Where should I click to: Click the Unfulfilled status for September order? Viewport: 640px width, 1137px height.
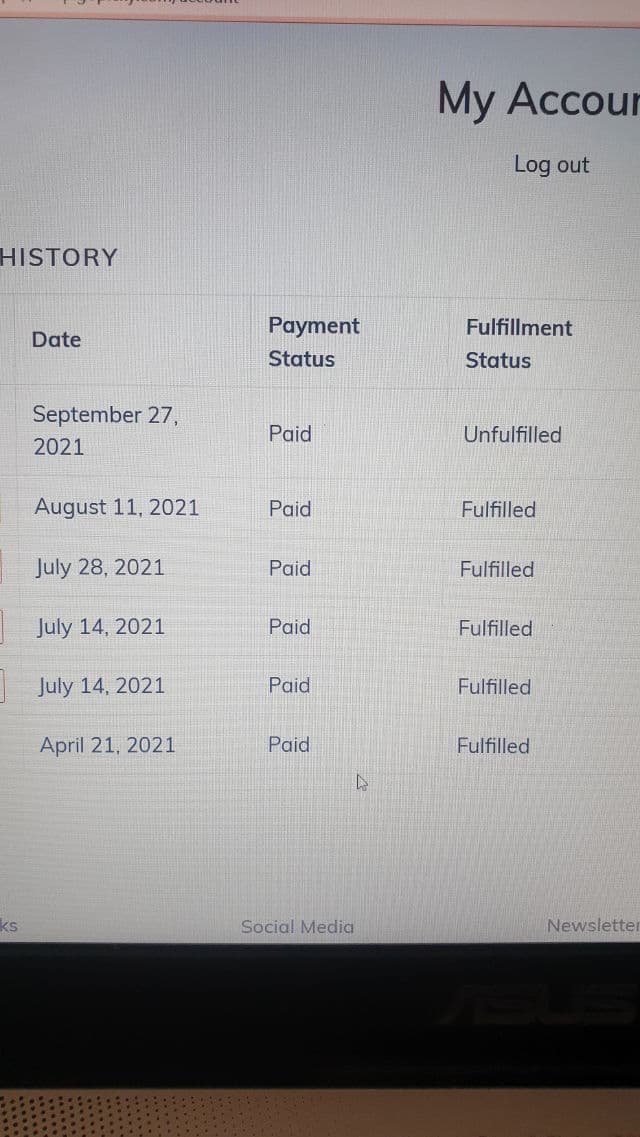[x=512, y=435]
